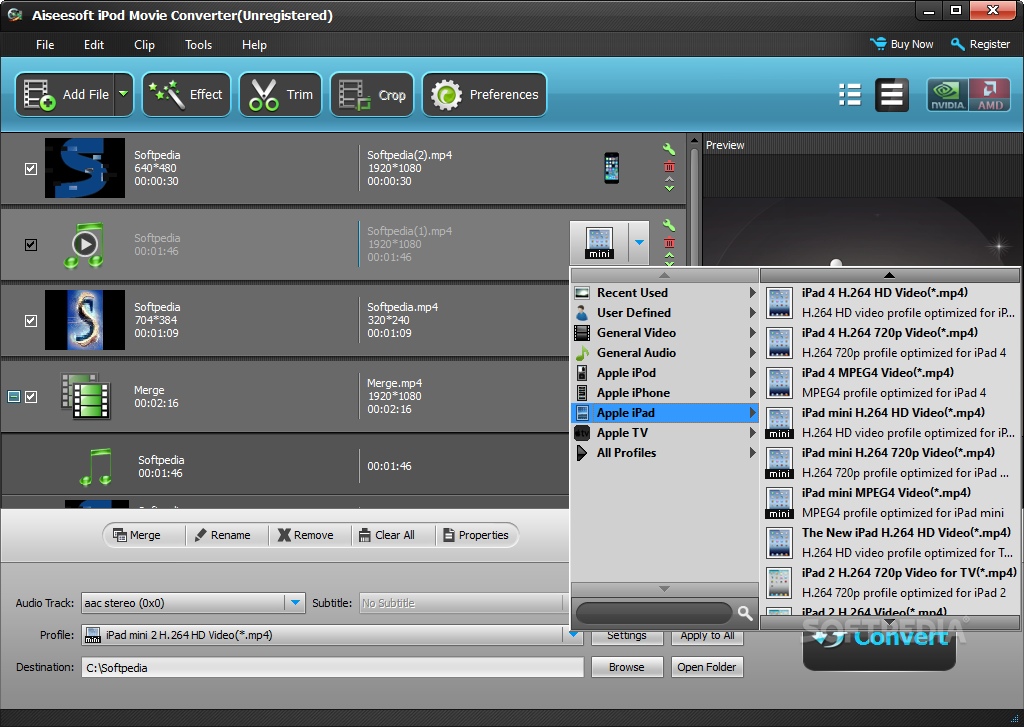Choose User Defined category
Screen dimensions: 1024x727
coord(664,313)
